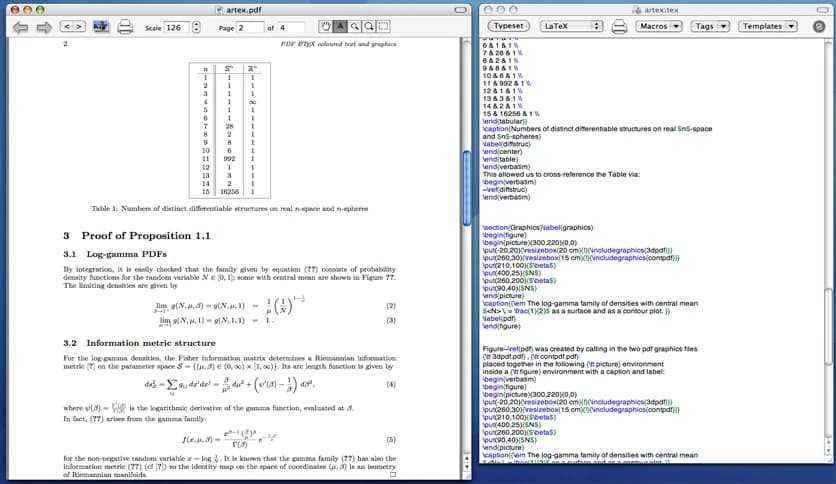Select the small magnifying glass tool
The image size is (836, 484).
pyautogui.click(x=355, y=26)
